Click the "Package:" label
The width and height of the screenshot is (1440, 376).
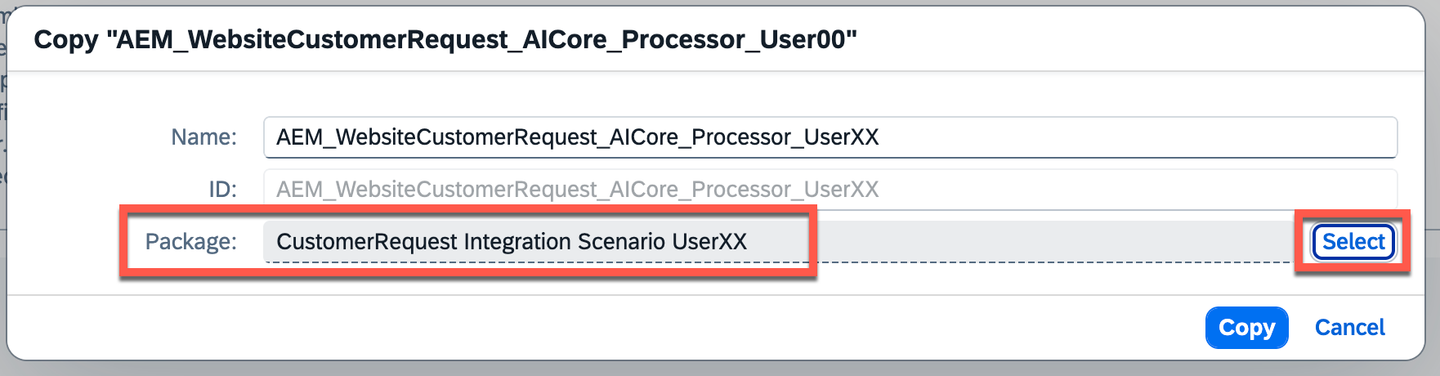point(191,241)
